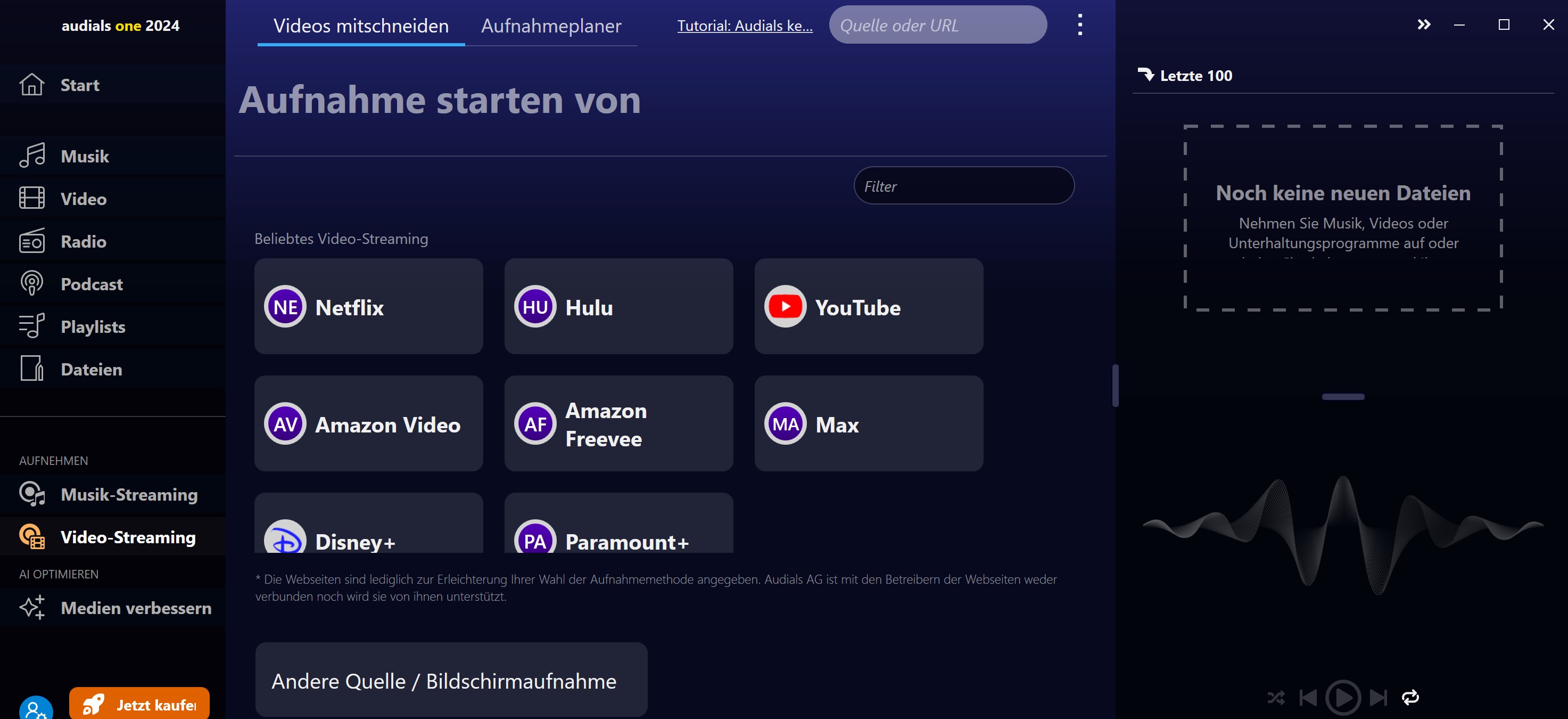
Task: Open Dateien section in sidebar
Action: tap(113, 369)
